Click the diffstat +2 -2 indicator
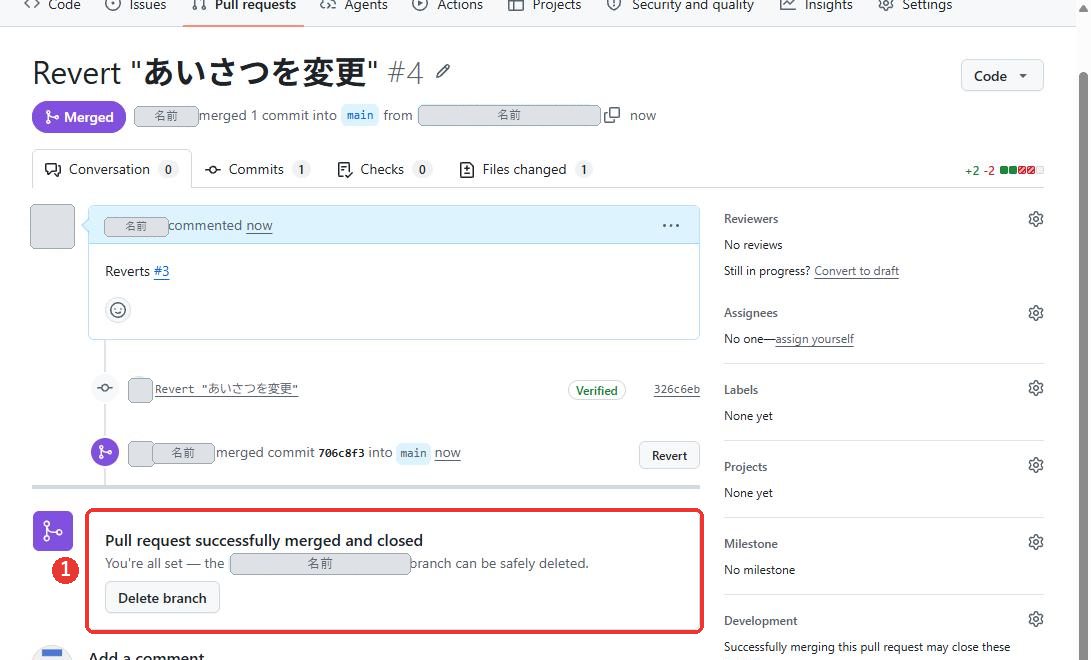Screen dimensions: 1091x660 (1004, 170)
